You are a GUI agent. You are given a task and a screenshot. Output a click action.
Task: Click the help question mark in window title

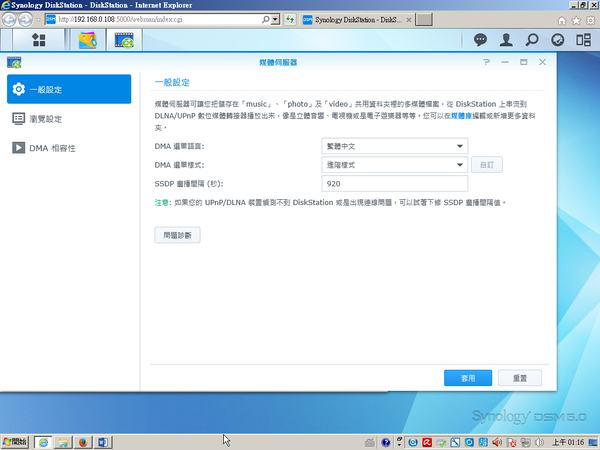(x=486, y=62)
